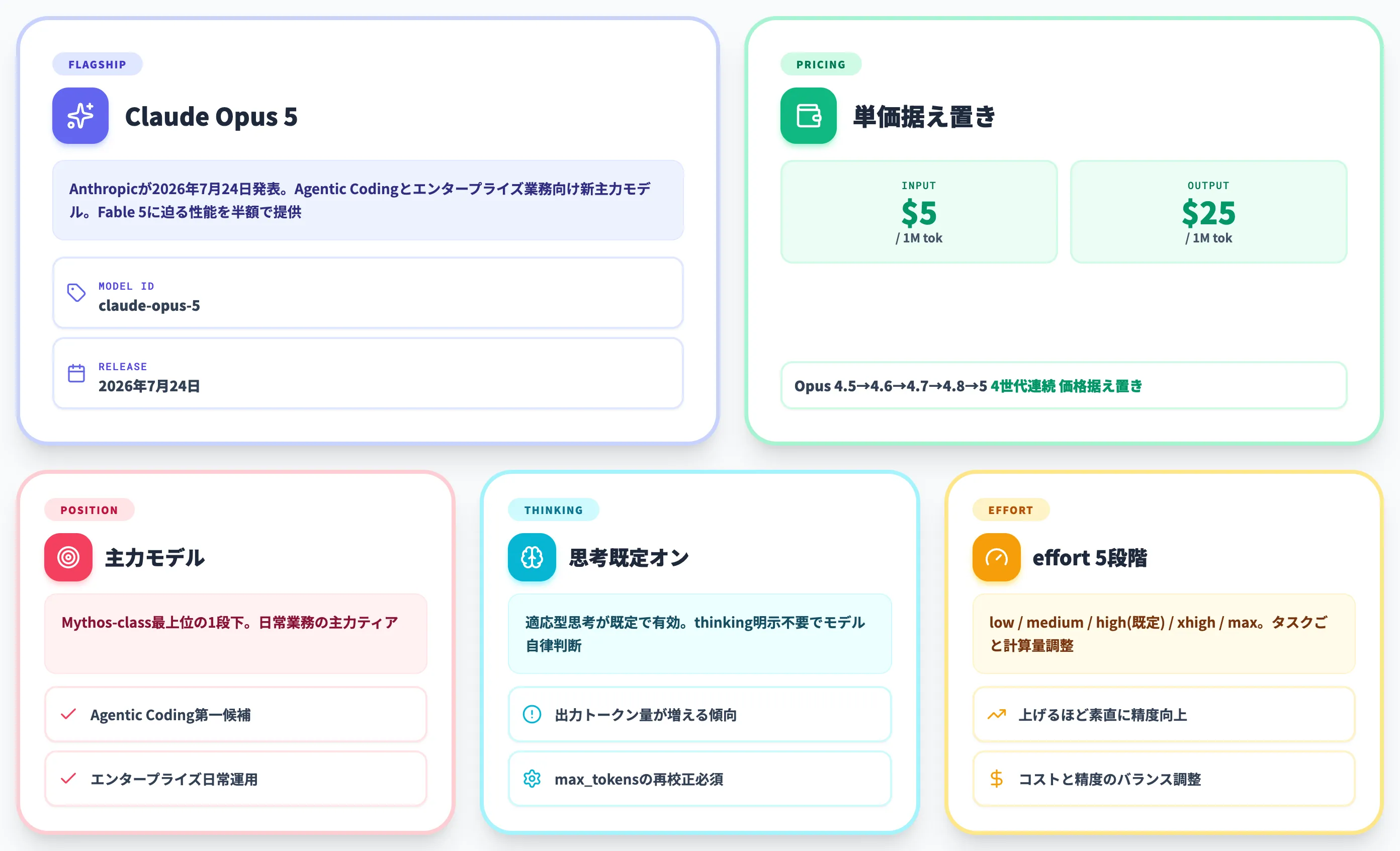Click the trending-up arrow icon beside 上げるほど素直に精度向上
The image size is (1400, 851).
(997, 714)
